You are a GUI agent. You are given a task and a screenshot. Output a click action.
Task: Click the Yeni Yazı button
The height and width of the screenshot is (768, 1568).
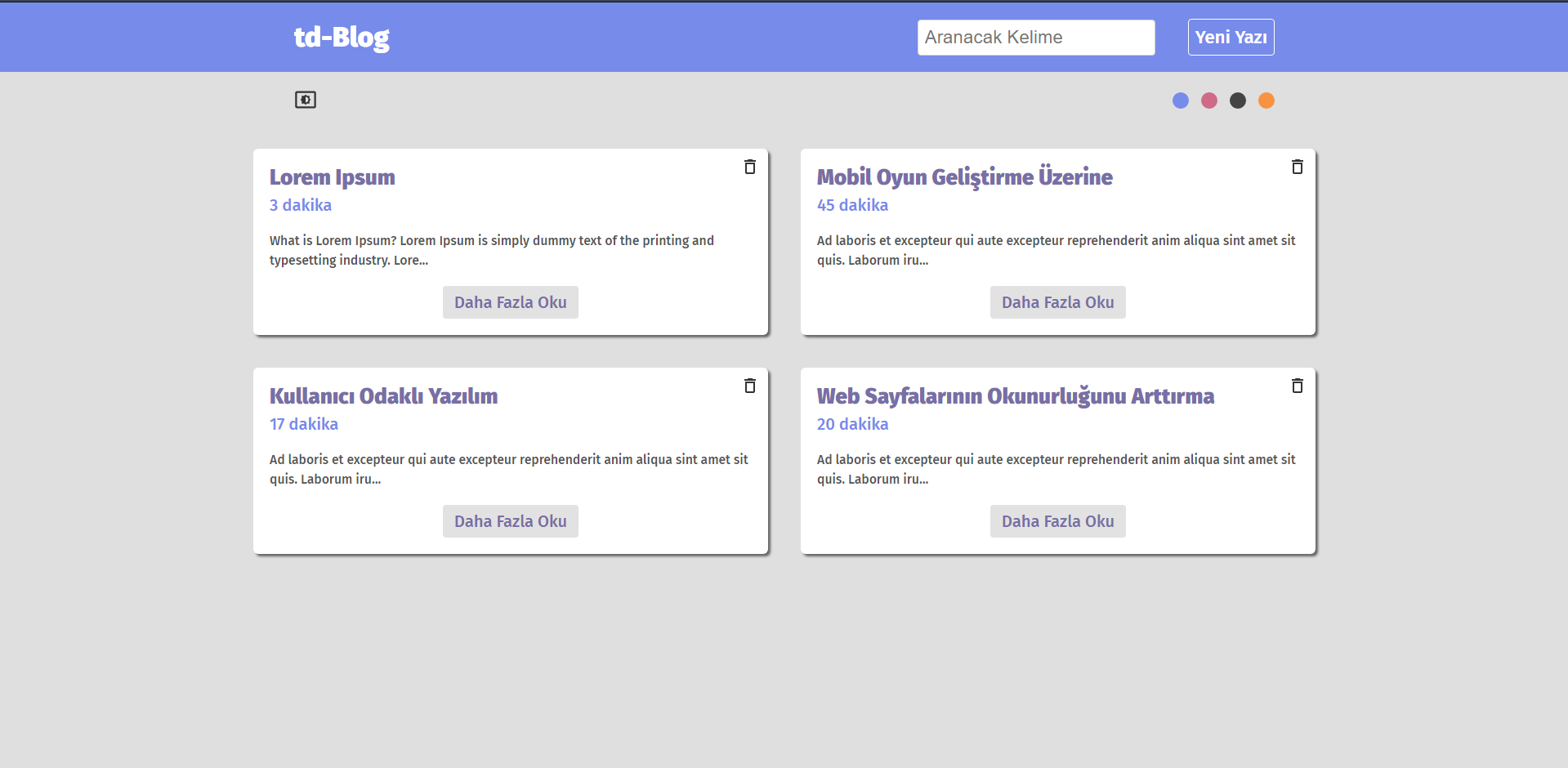tap(1231, 38)
